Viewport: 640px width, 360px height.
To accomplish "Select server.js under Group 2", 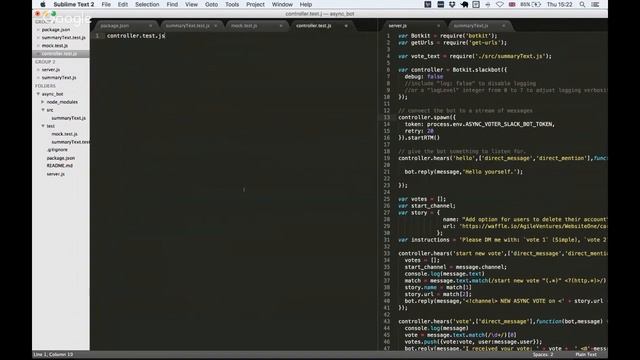I will tap(51, 70).
